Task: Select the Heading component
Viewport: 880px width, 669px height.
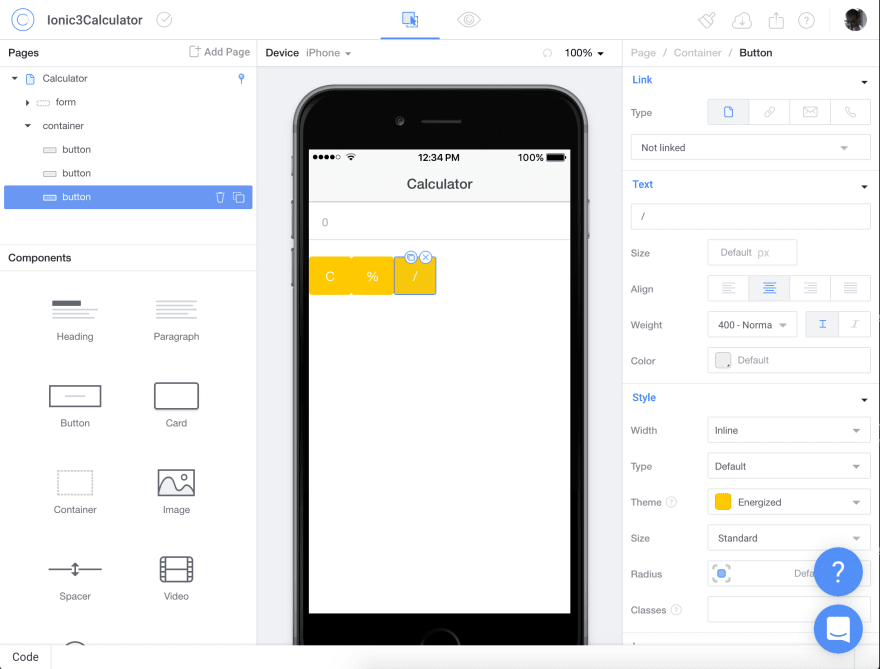Action: [x=75, y=320]
